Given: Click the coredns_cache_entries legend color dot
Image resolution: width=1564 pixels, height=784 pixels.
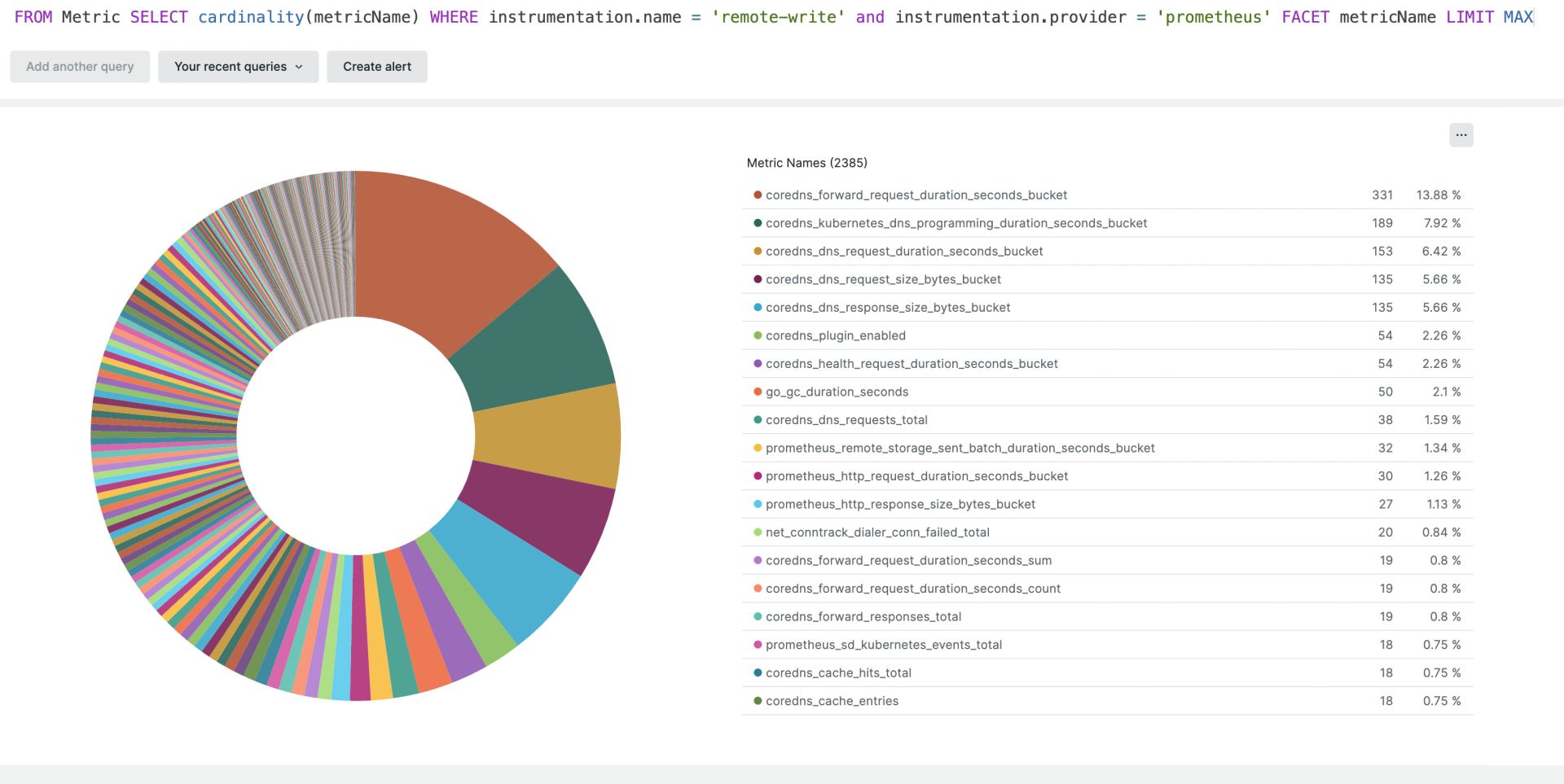Looking at the screenshot, I should point(756,700).
